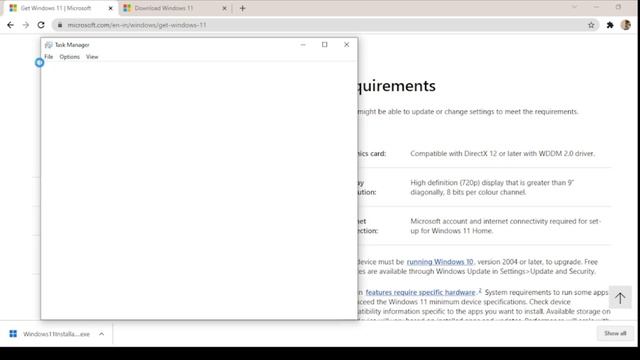Click the Windows logo on download item
The height and width of the screenshot is (360, 640).
pos(13,334)
